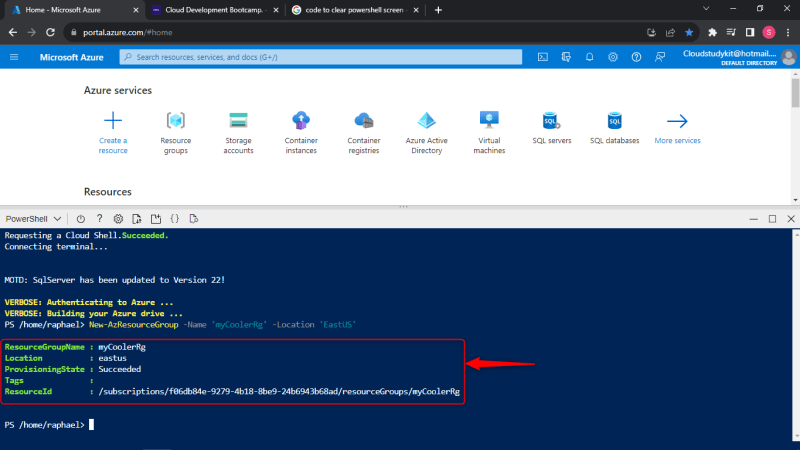Click the install app icon in address bar
This screenshot has height=450, width=800.
pos(652,32)
